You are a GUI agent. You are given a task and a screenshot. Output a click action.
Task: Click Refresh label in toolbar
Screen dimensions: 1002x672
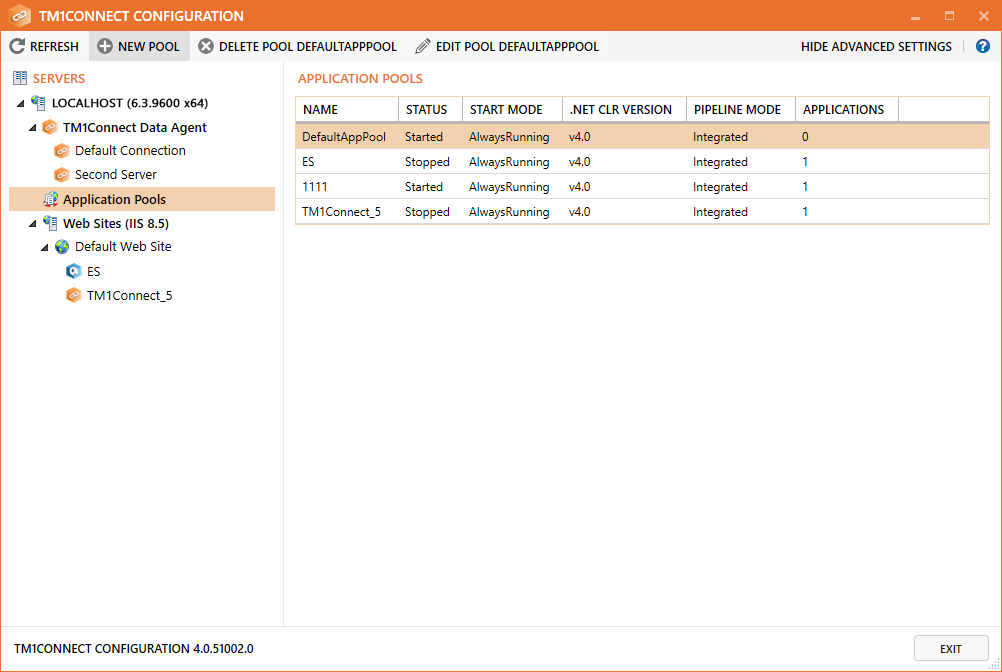[54, 47]
